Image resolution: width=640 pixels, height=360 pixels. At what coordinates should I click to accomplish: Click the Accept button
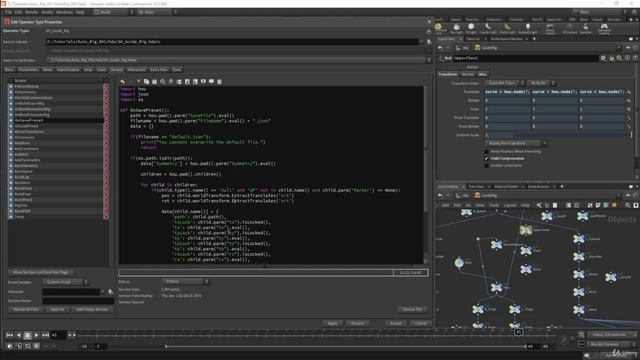(396, 323)
